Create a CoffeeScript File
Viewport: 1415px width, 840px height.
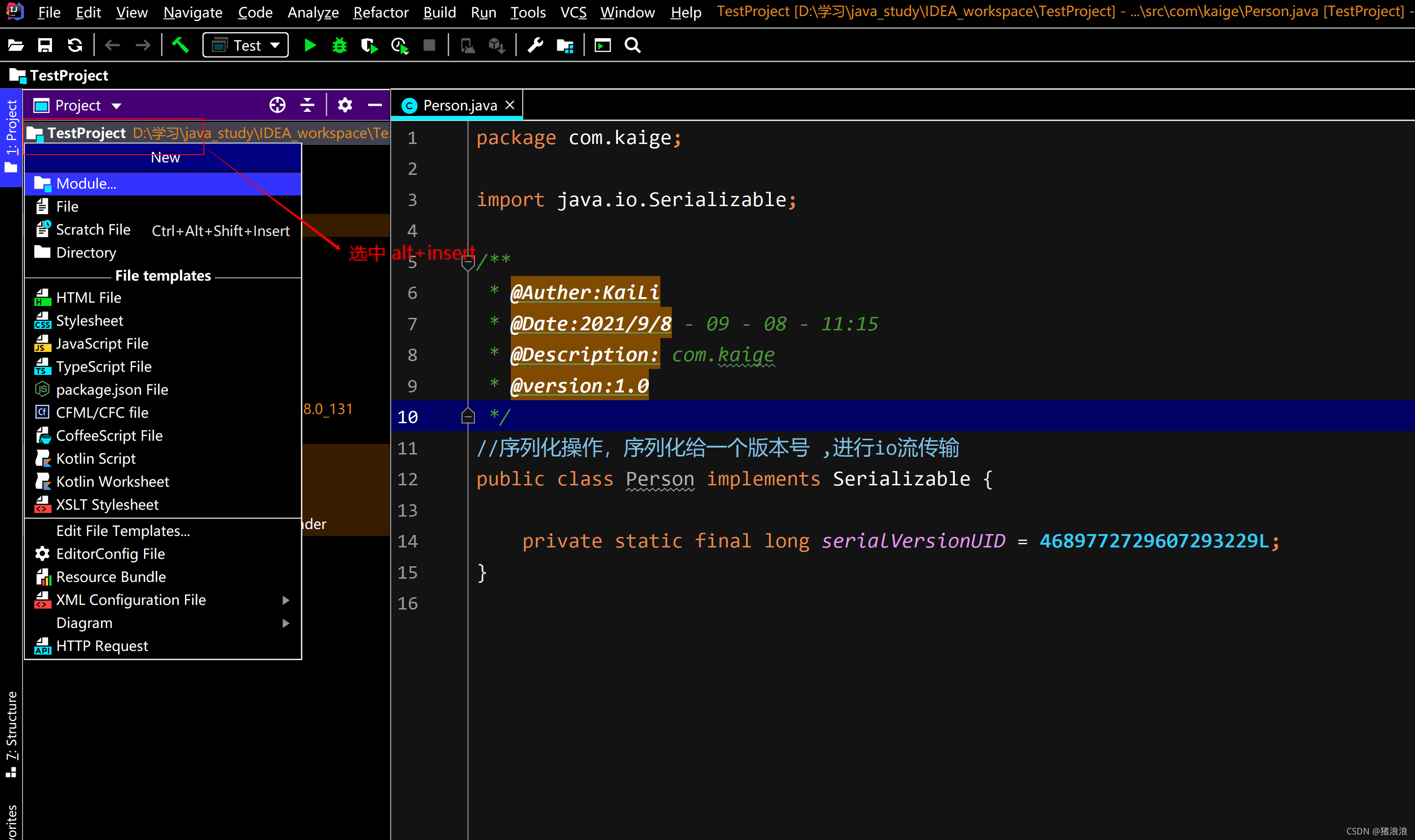coord(163,435)
